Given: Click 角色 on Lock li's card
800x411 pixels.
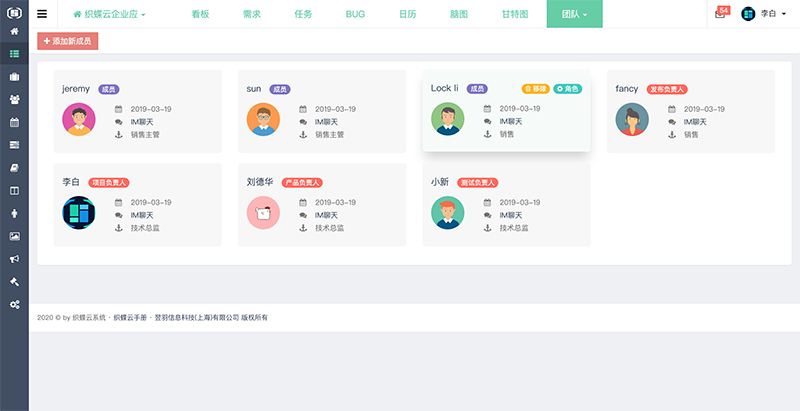Looking at the screenshot, I should [568, 89].
